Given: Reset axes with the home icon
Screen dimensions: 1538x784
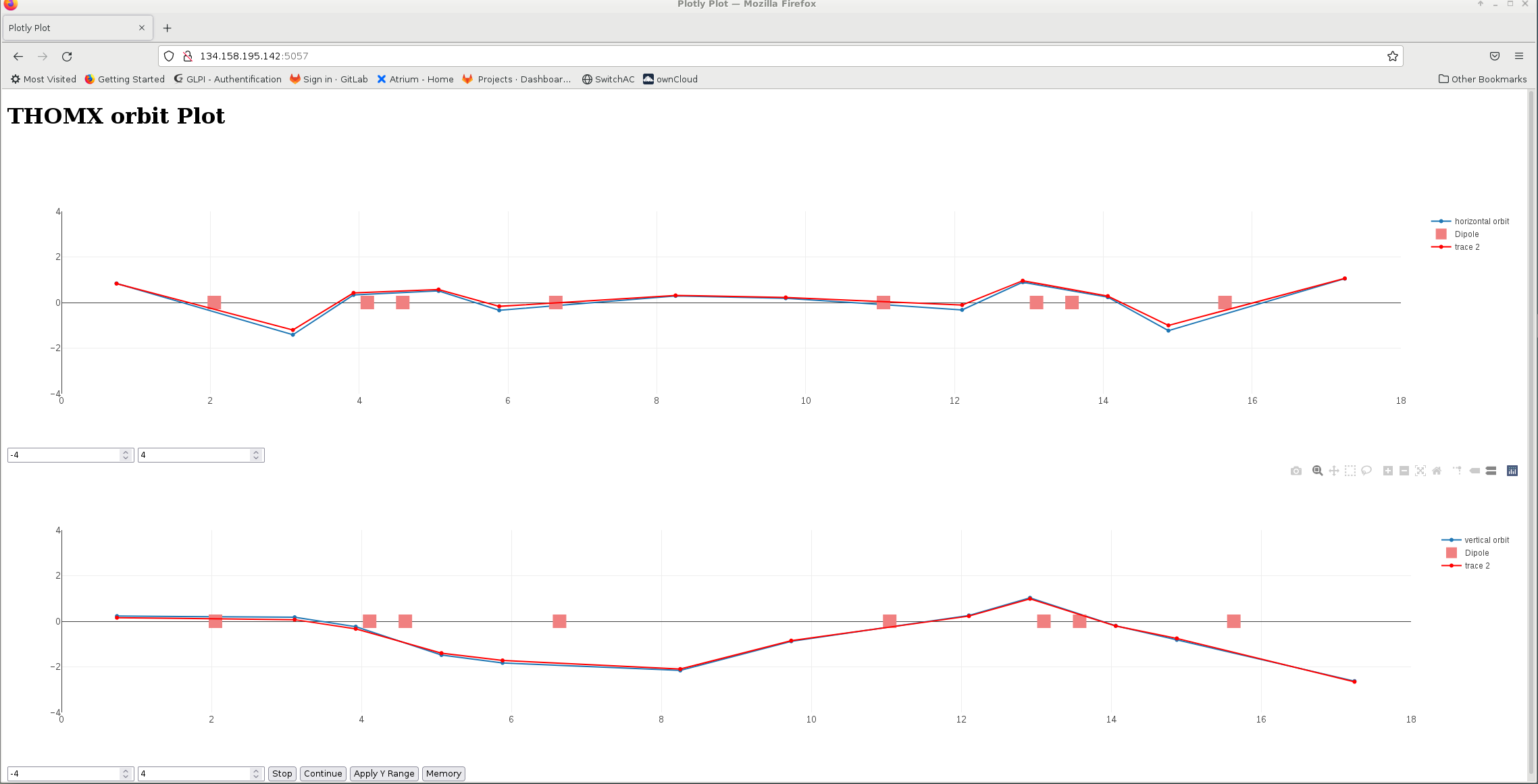Looking at the screenshot, I should (1437, 471).
